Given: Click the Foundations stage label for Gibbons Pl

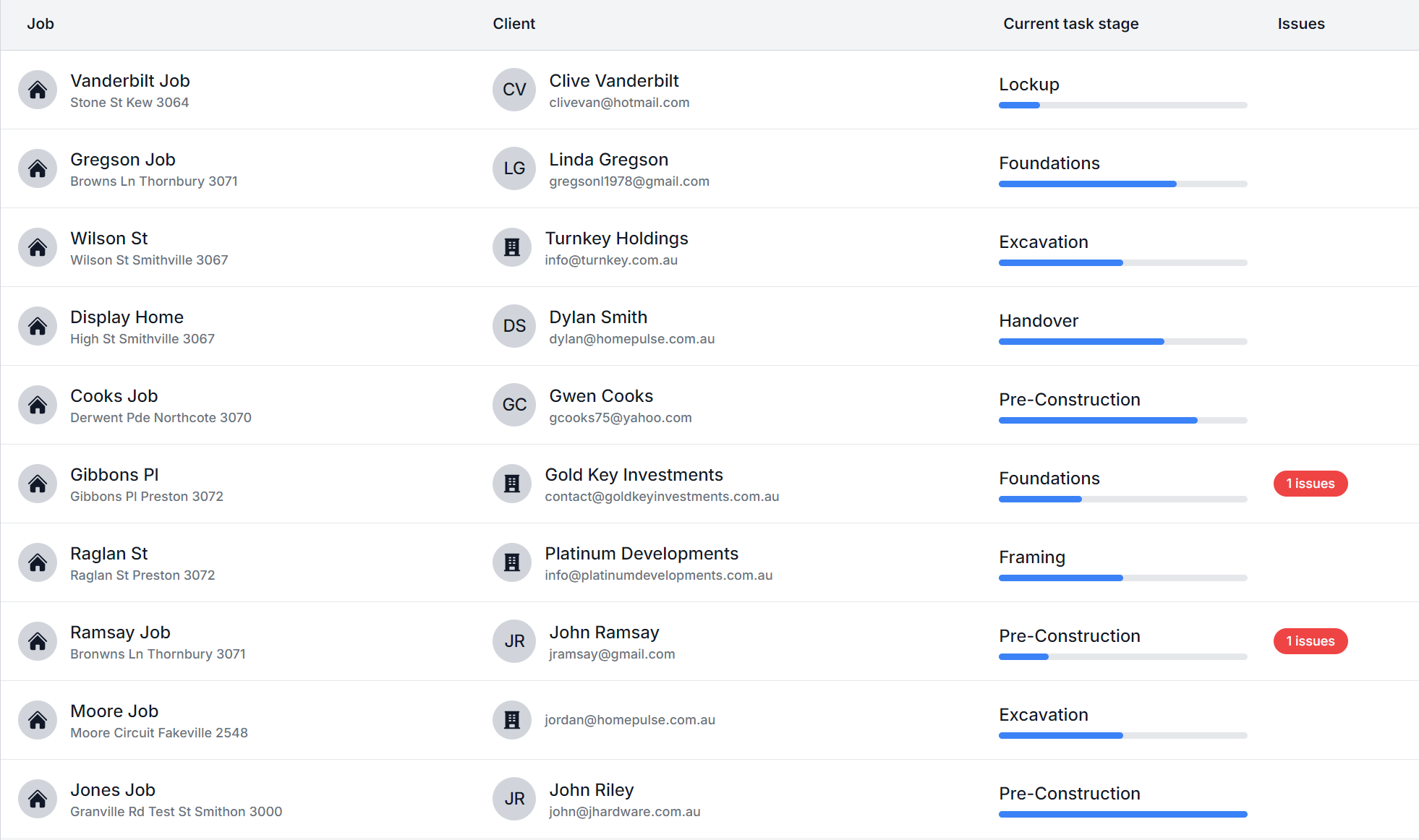Looking at the screenshot, I should coord(1049,479).
